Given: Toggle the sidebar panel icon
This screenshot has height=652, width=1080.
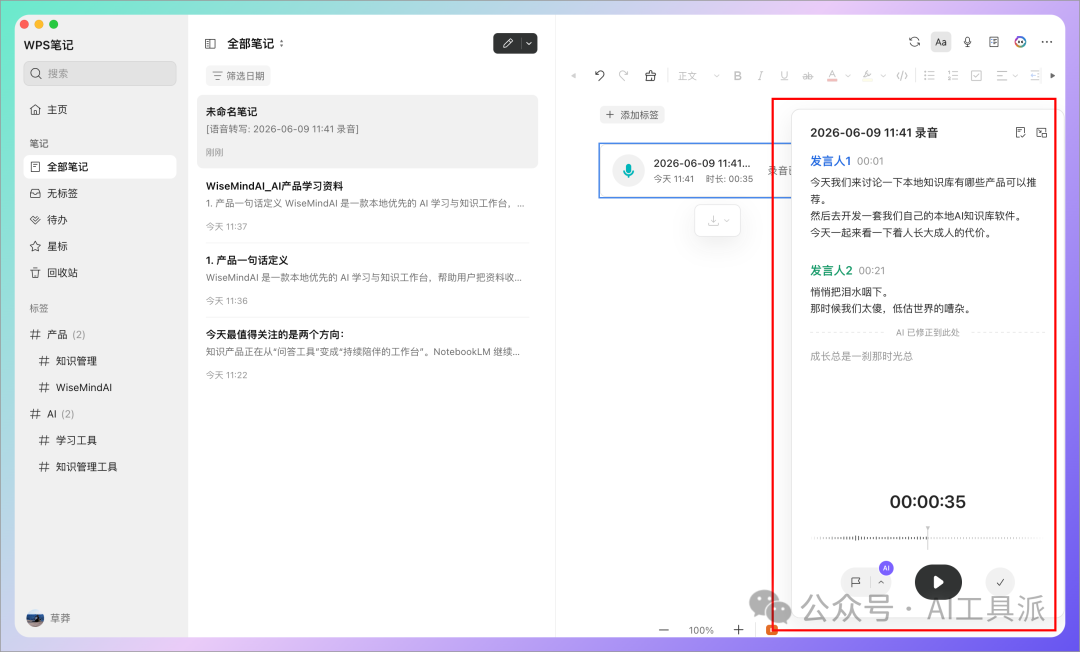Looking at the screenshot, I should pos(210,43).
